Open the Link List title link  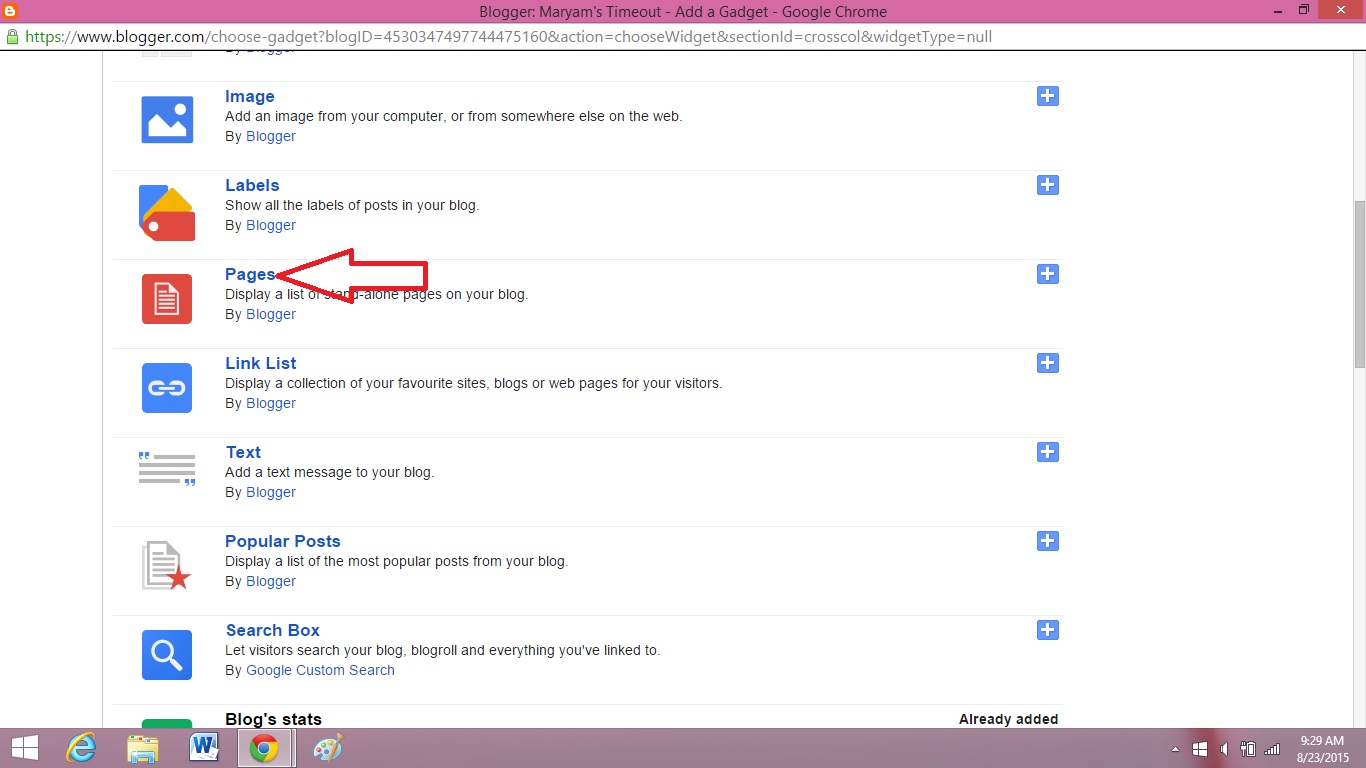point(261,364)
